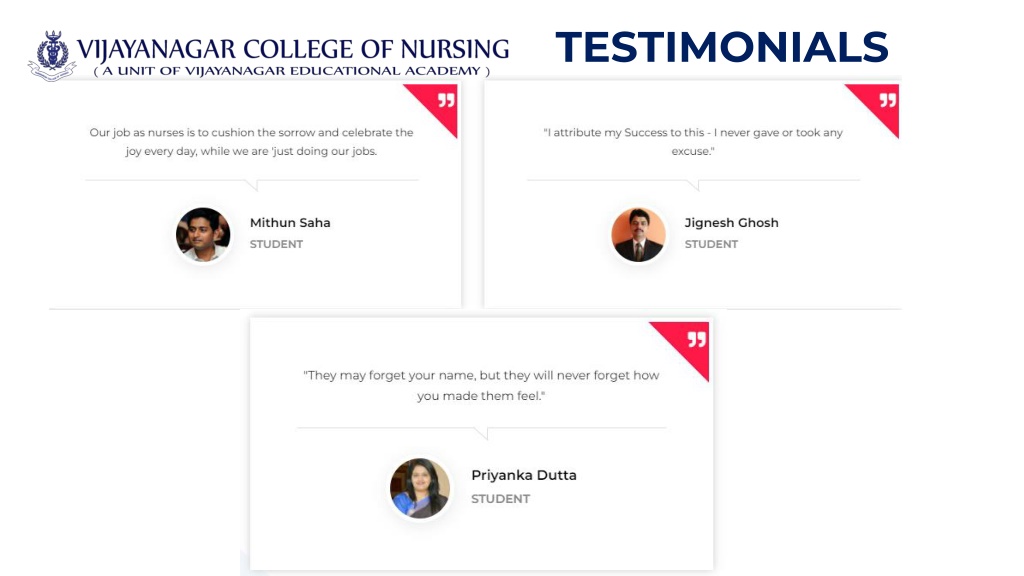Click the Vijayanagar Educational Academy subtitle
The height and width of the screenshot is (576, 1024).
tap(291, 71)
